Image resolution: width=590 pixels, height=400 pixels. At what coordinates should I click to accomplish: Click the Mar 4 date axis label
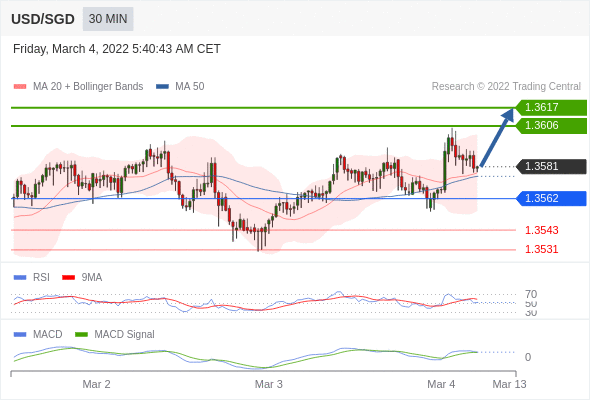click(441, 384)
